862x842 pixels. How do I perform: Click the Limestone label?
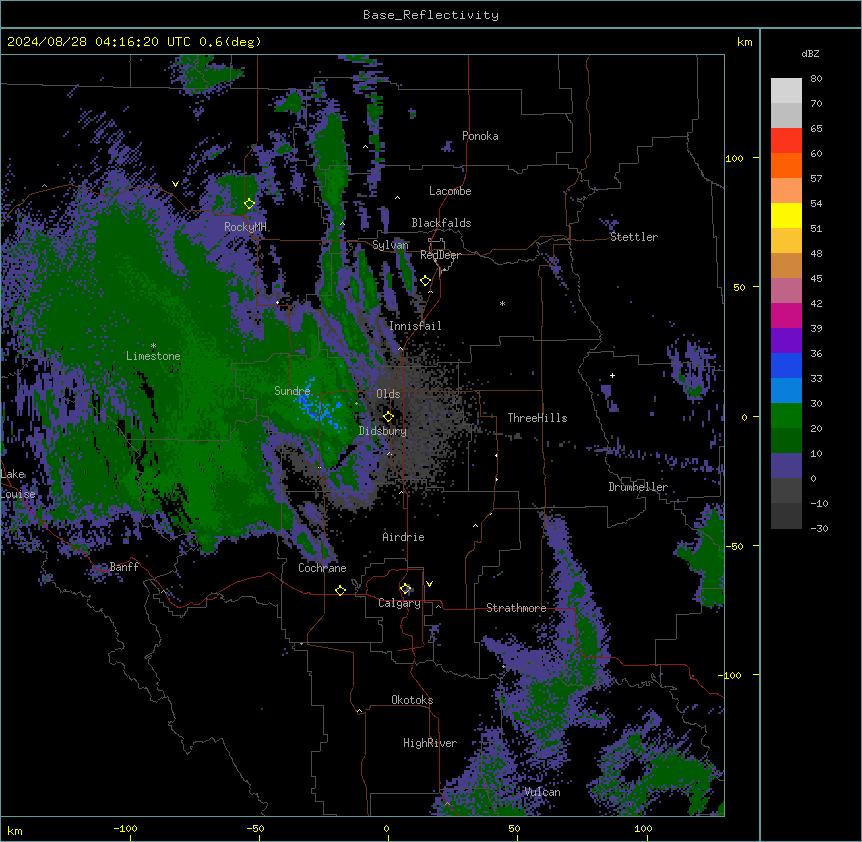pos(153,356)
